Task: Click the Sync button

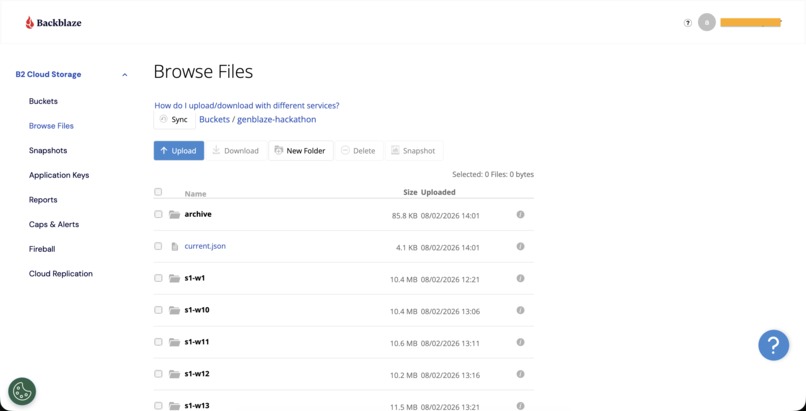Action: click(x=174, y=120)
